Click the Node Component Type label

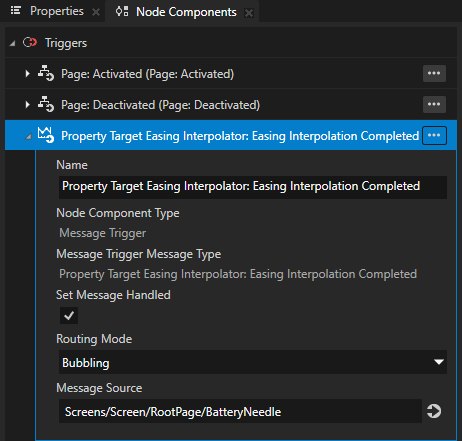118,213
